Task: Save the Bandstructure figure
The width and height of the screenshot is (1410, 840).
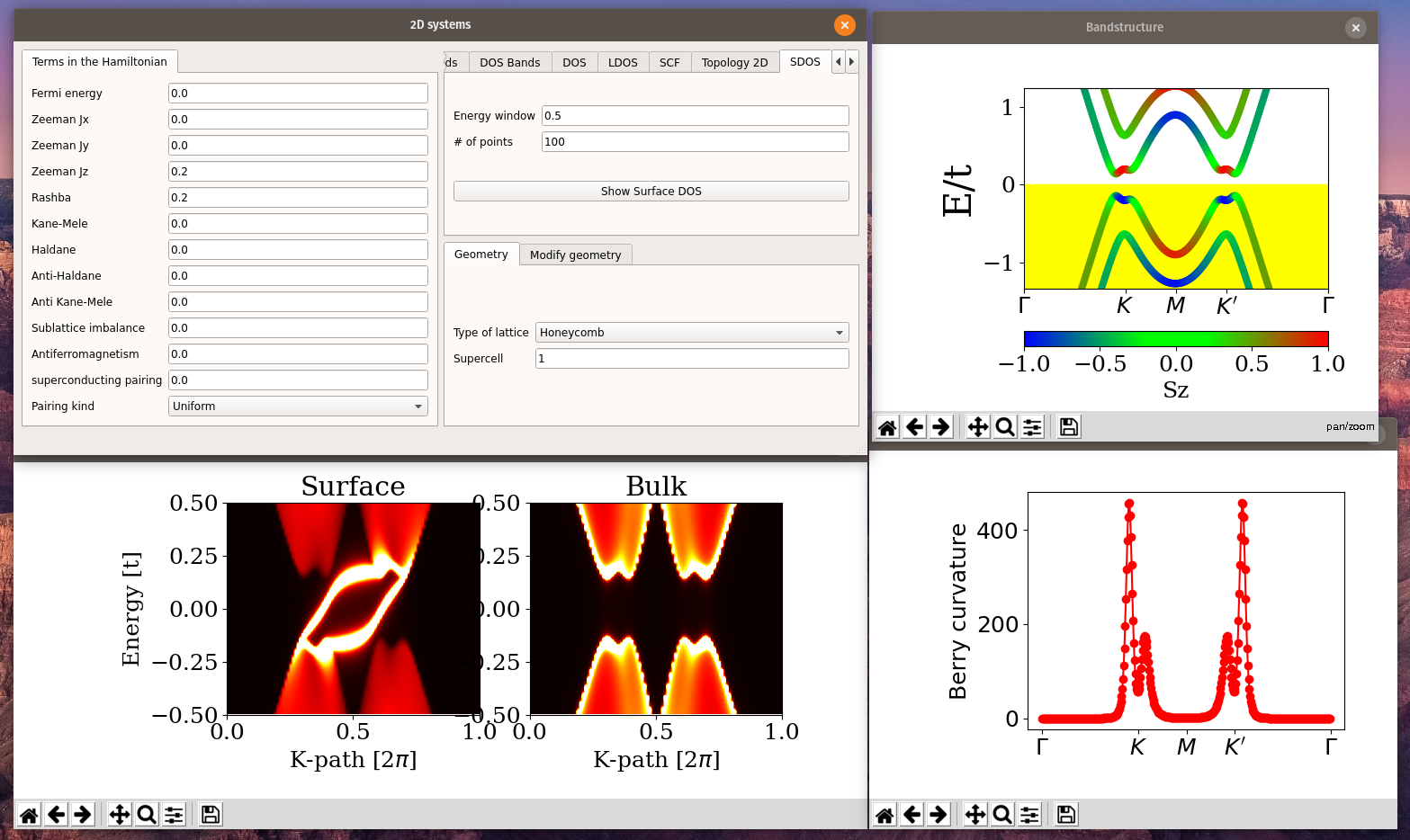Action: [x=1069, y=427]
